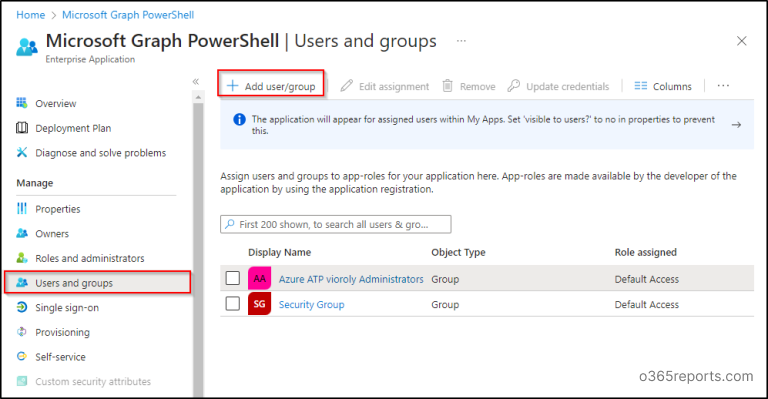Click the Roles and administrators label

point(90,258)
